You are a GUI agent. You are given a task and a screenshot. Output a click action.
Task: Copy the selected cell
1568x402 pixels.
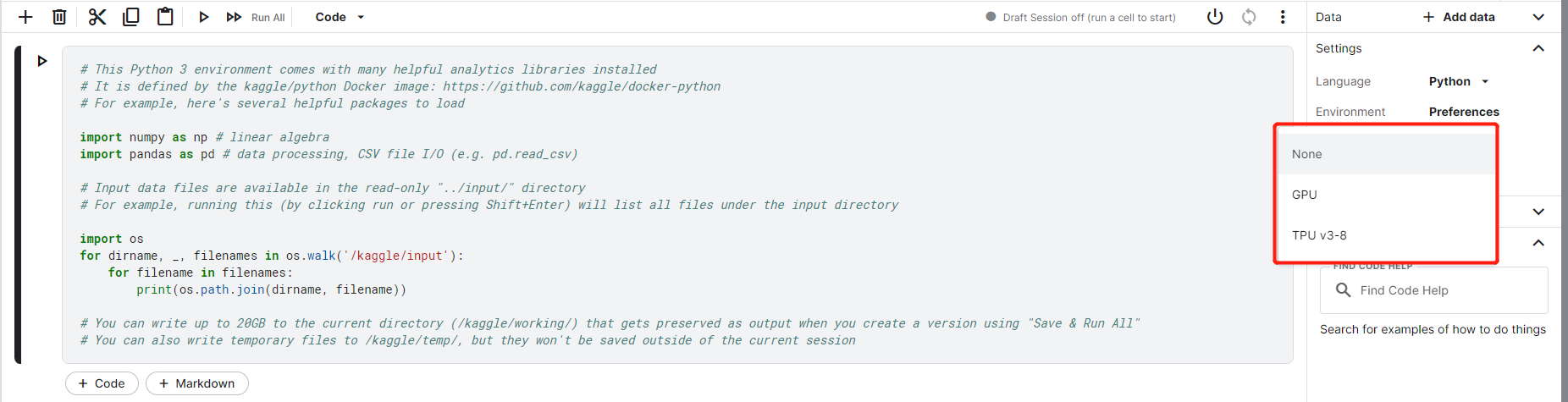pos(131,17)
